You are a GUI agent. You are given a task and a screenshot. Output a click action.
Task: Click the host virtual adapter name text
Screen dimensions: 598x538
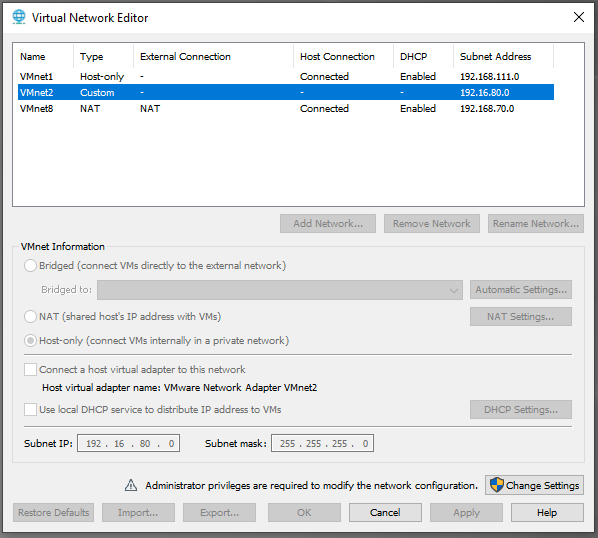pyautogui.click(x=179, y=388)
